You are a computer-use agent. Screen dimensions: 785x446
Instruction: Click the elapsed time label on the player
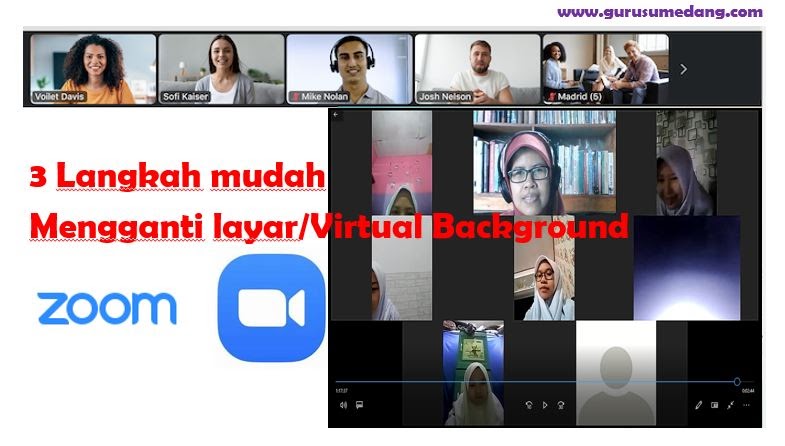[341, 390]
